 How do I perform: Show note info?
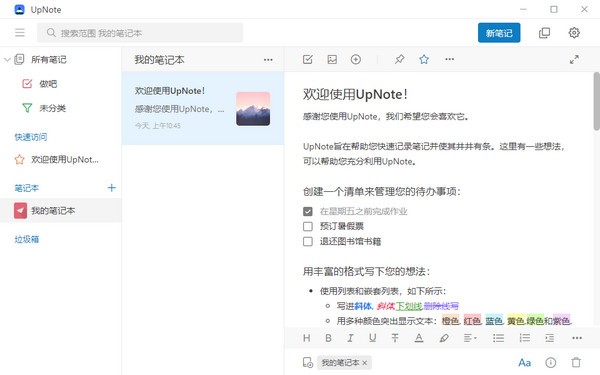point(550,362)
